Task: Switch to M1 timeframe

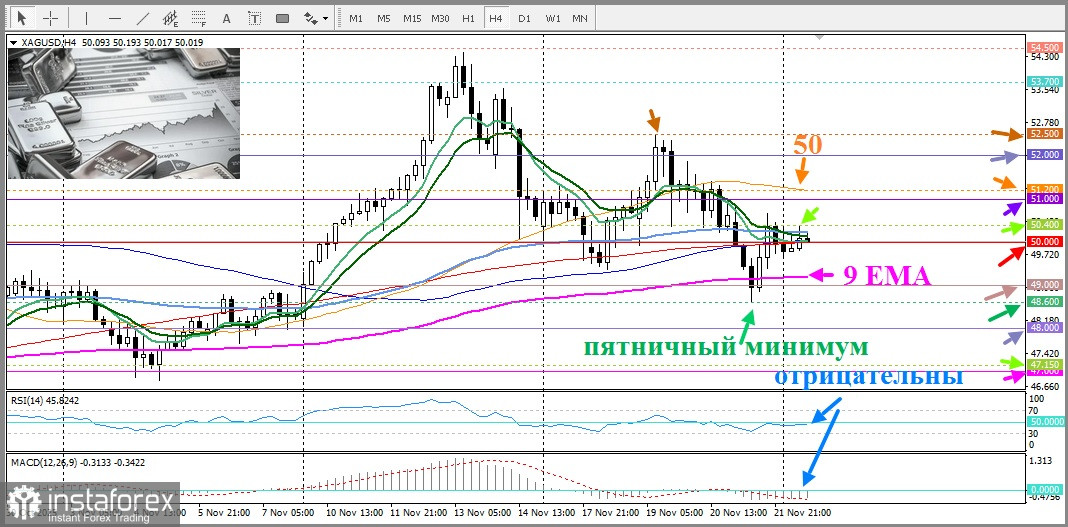Action: tap(356, 18)
